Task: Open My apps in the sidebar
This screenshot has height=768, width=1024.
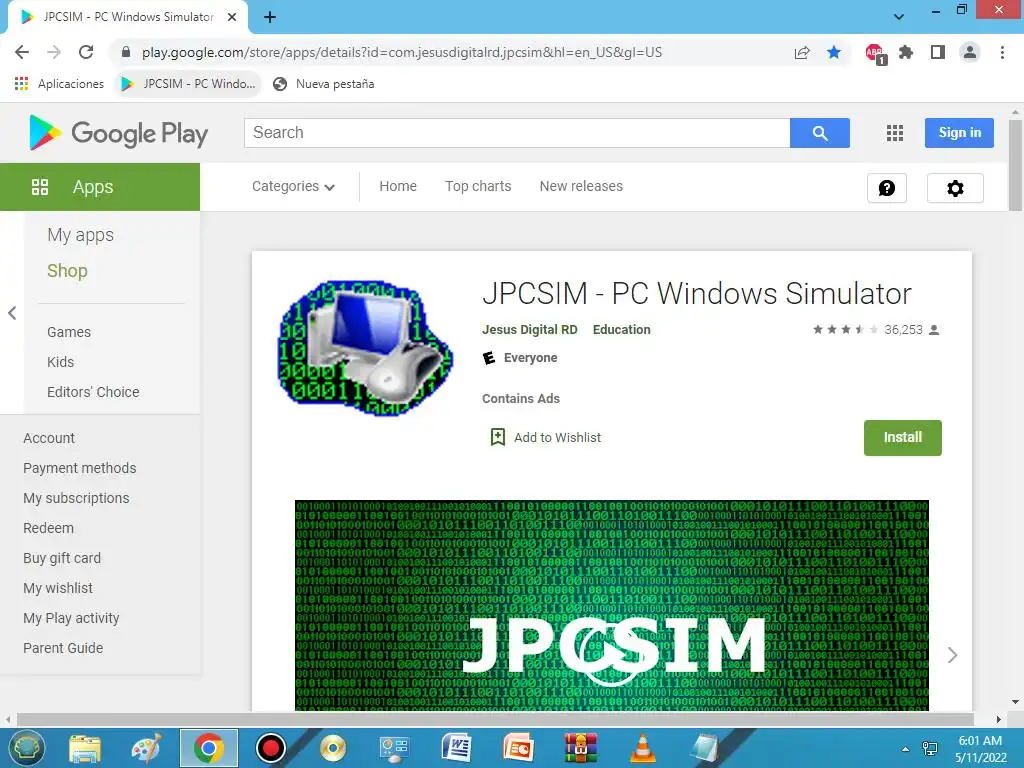Action: (x=80, y=234)
